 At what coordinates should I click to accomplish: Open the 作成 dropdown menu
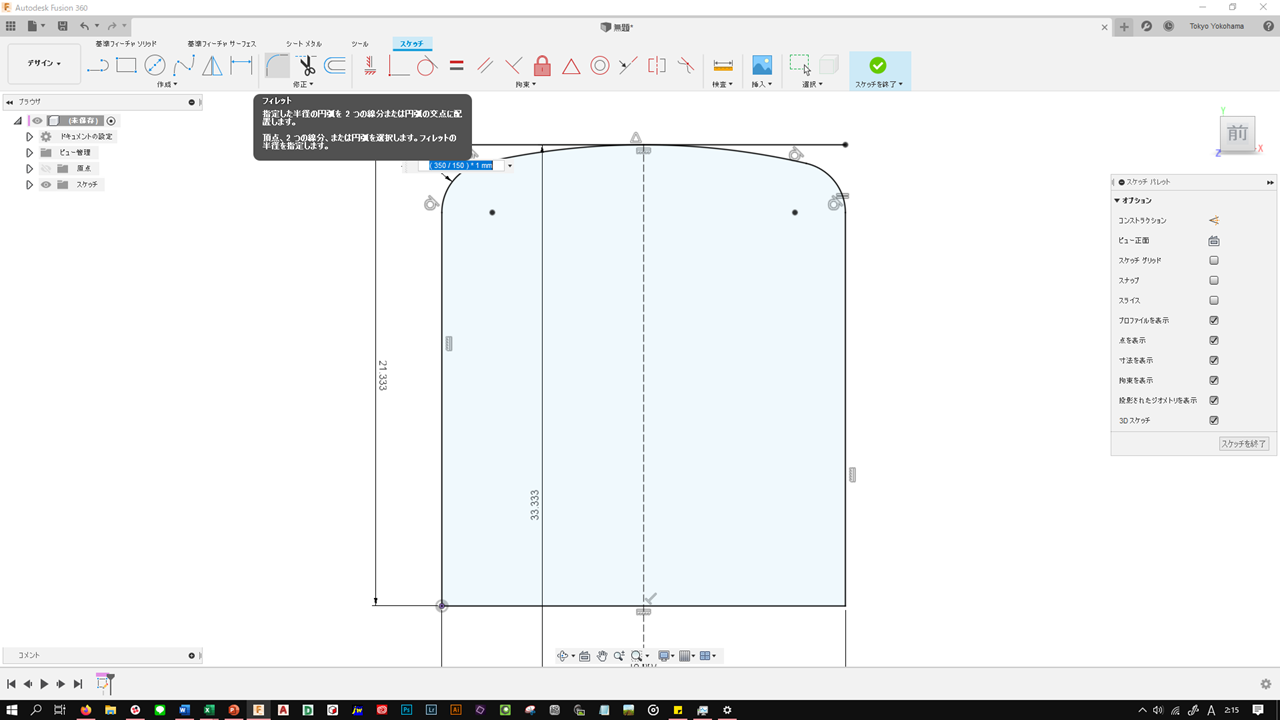click(x=167, y=85)
